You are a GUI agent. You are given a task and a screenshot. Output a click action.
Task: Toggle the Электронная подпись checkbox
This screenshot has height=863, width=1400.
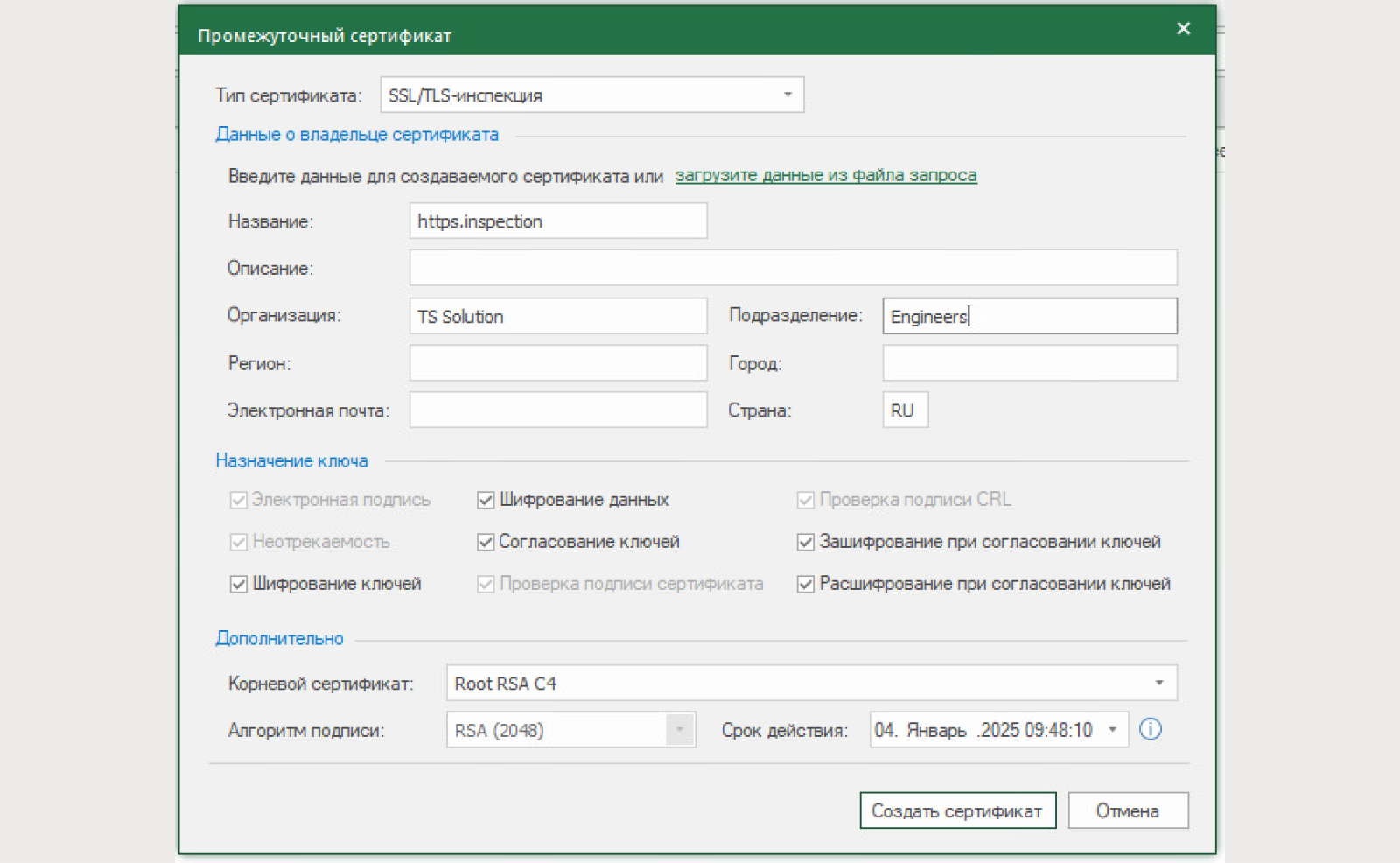click(238, 500)
